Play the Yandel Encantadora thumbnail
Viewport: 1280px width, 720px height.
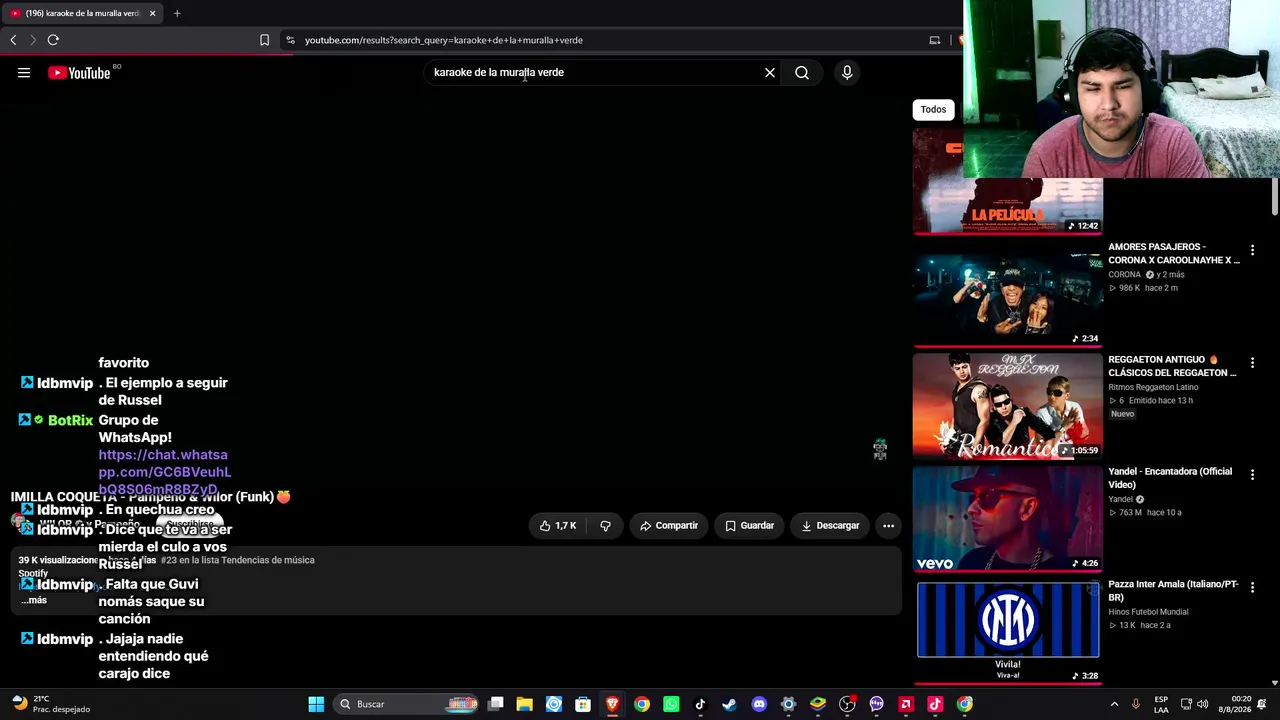[x=1008, y=518]
